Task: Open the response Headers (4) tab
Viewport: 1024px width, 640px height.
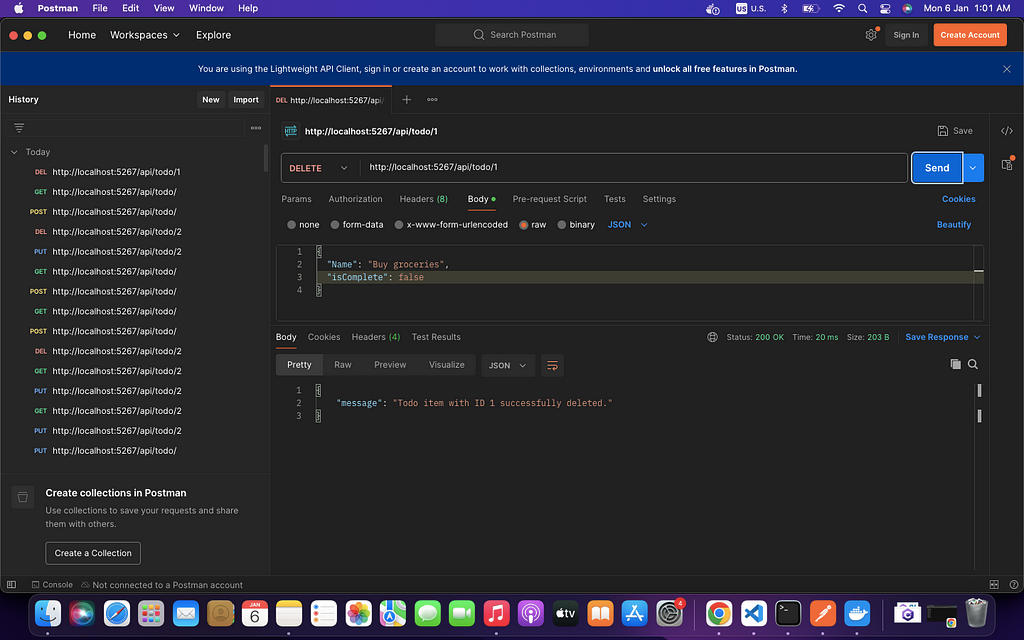Action: coord(376,337)
